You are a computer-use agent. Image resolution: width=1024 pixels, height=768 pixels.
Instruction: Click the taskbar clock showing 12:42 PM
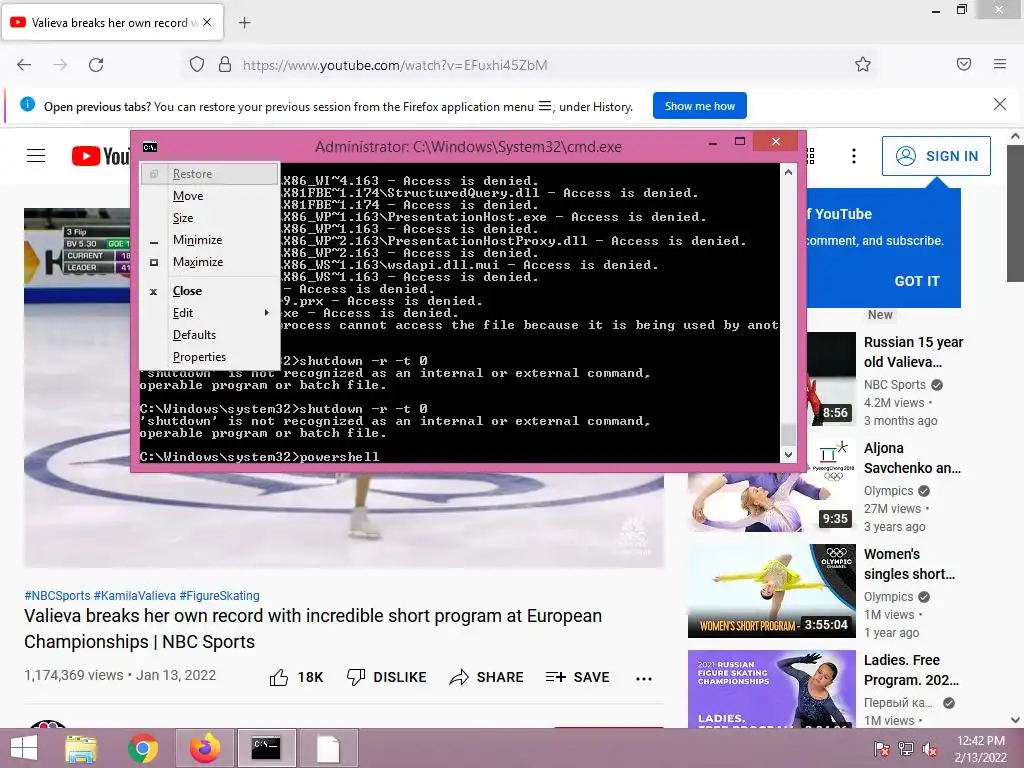coord(980,749)
